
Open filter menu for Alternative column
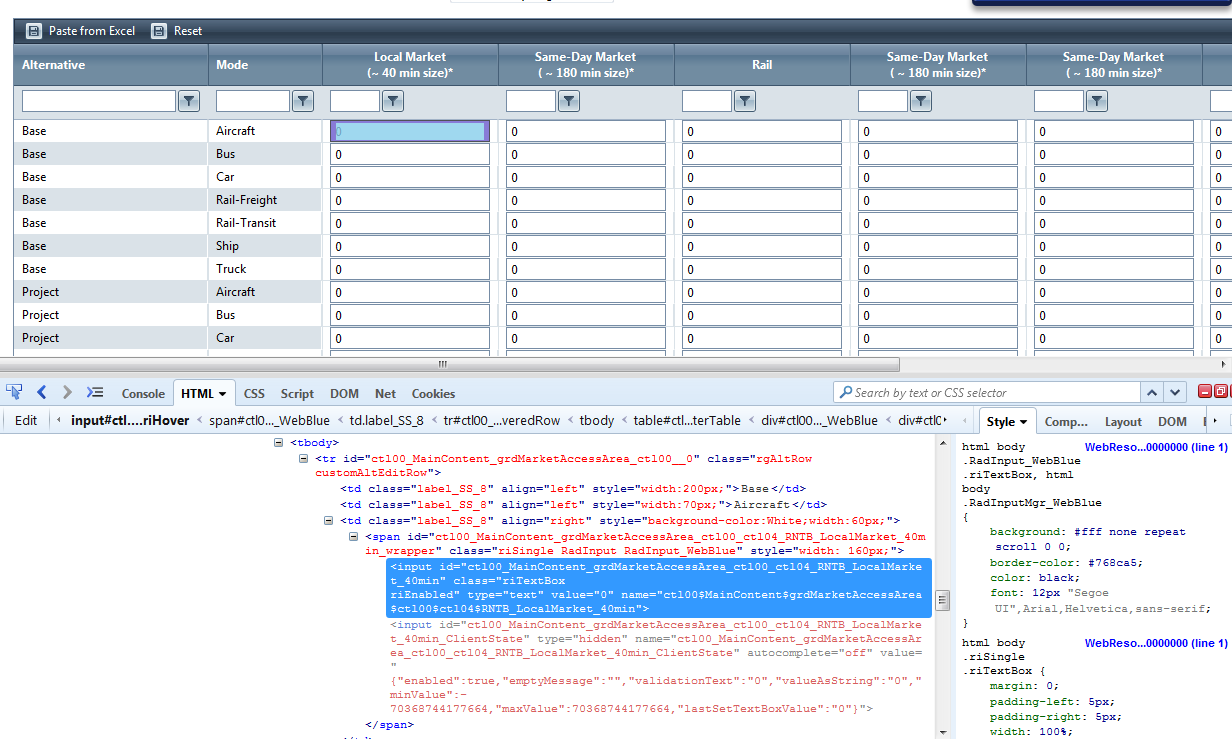coord(190,101)
